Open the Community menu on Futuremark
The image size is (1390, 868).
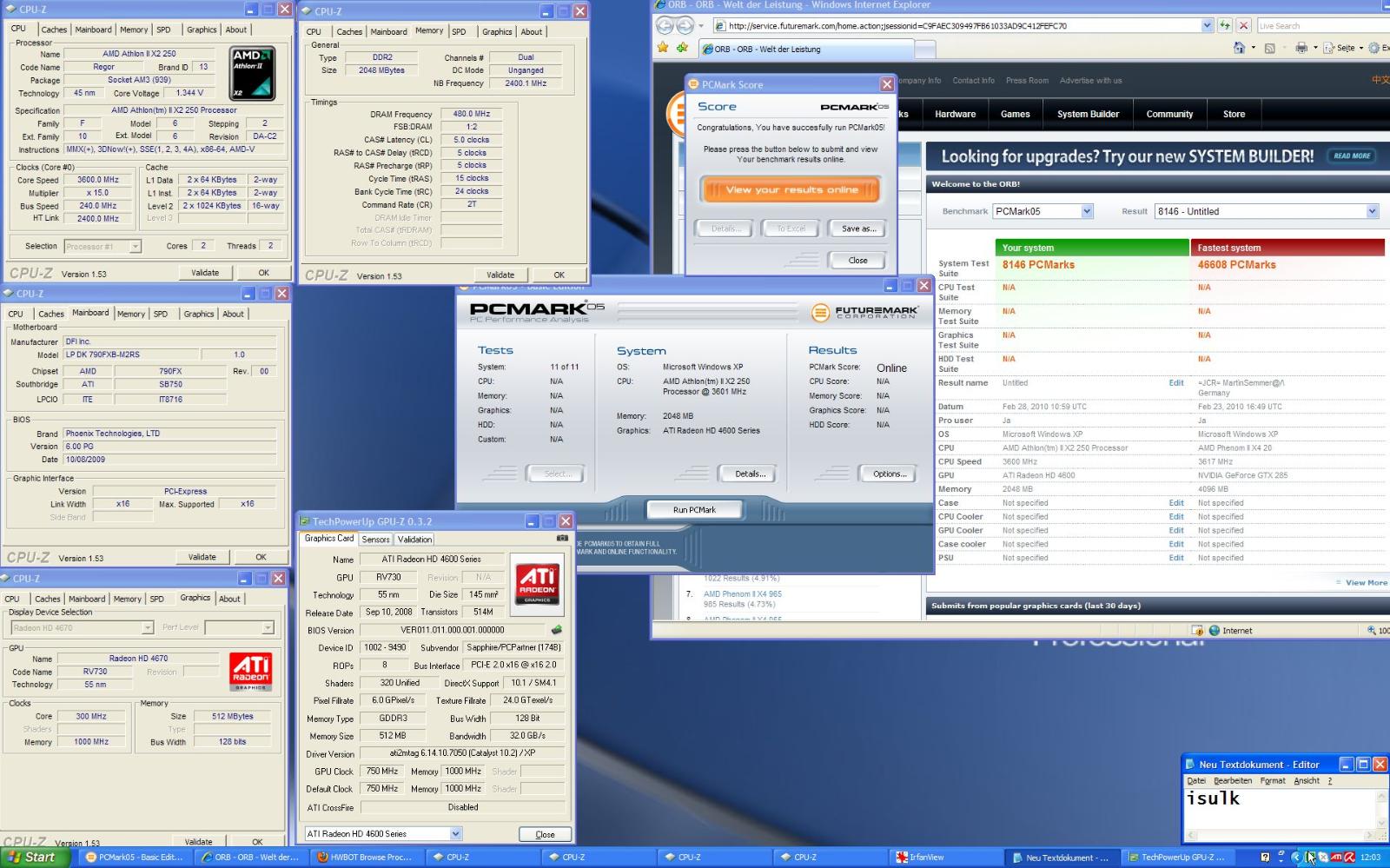(1169, 114)
